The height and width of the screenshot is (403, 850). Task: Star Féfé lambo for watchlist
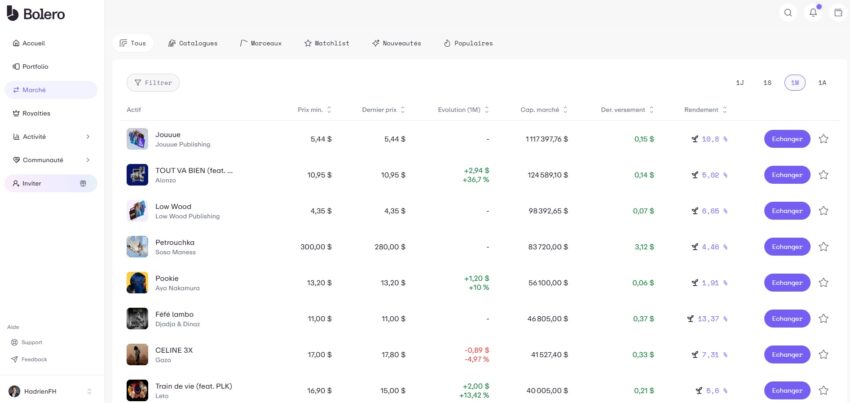tap(823, 318)
